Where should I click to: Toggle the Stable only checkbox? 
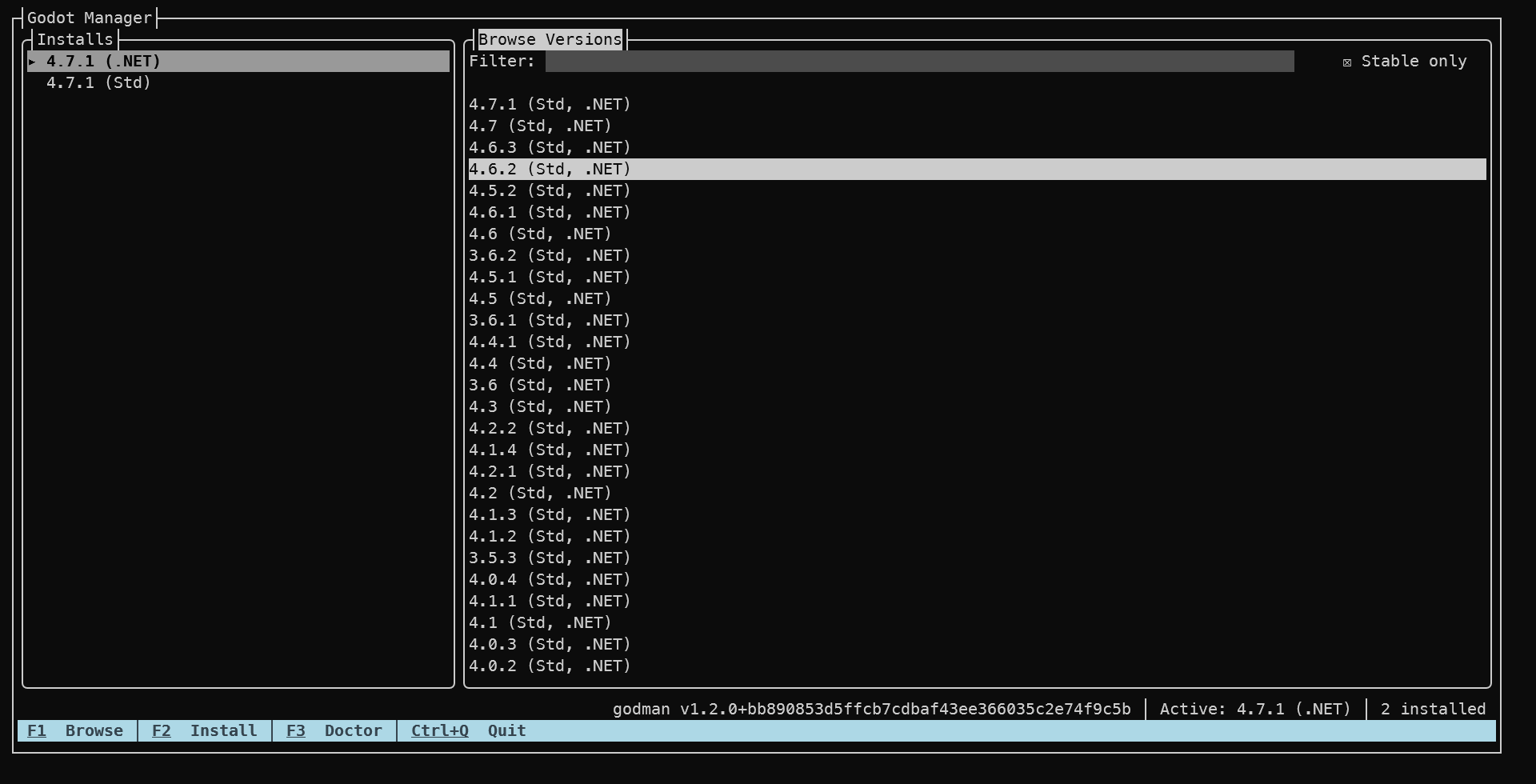click(x=1405, y=62)
